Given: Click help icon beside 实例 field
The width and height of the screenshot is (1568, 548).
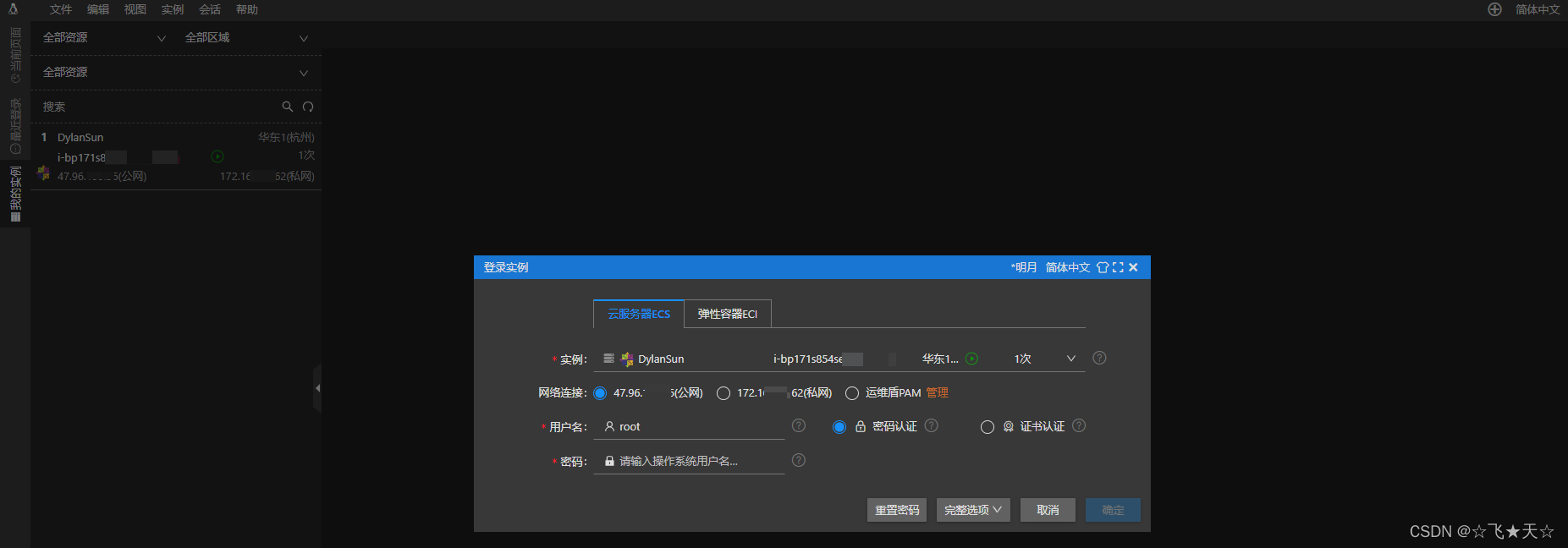Looking at the screenshot, I should [1099, 358].
